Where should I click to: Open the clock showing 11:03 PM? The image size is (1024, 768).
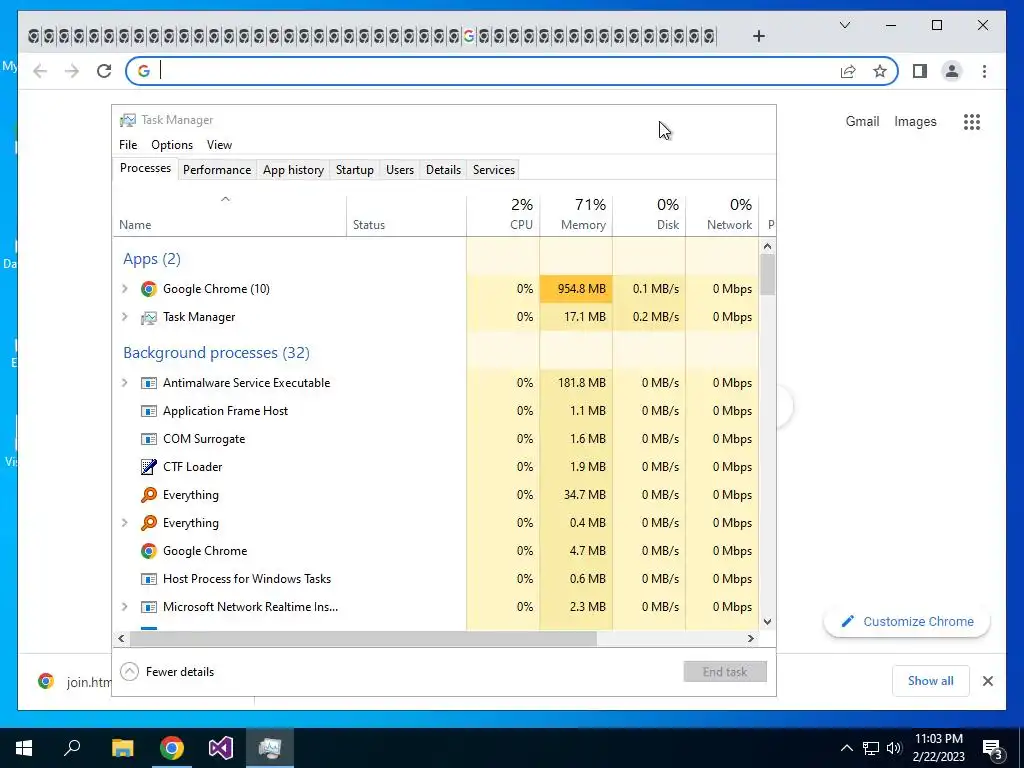[x=938, y=748]
